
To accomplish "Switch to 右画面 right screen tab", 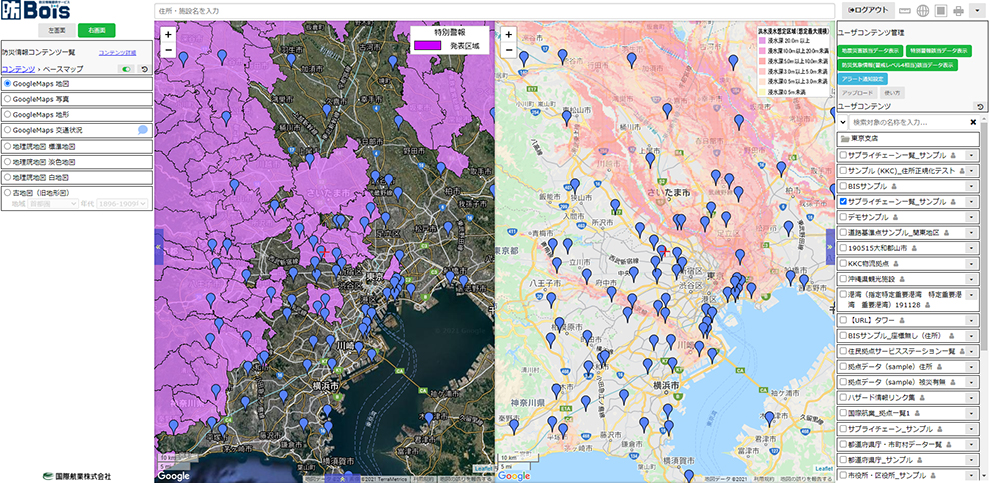I will (97, 30).
